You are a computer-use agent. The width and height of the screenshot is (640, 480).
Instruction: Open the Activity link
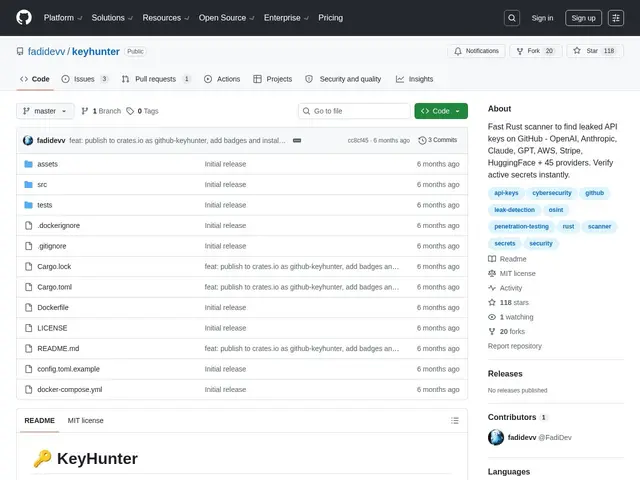click(x=505, y=288)
